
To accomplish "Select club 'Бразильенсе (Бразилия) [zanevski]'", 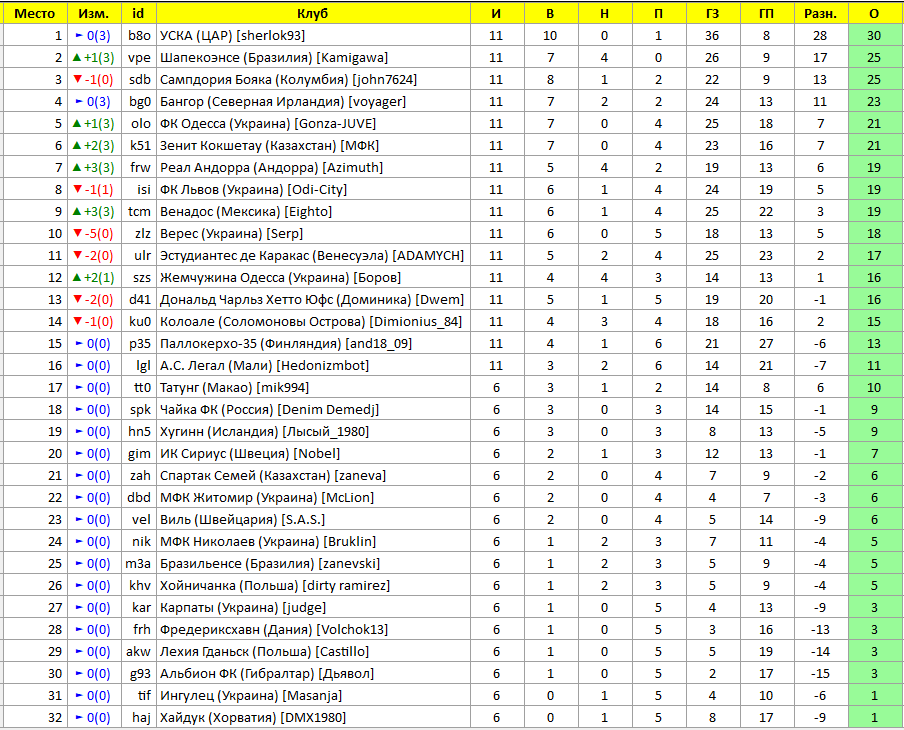I will tap(270, 563).
